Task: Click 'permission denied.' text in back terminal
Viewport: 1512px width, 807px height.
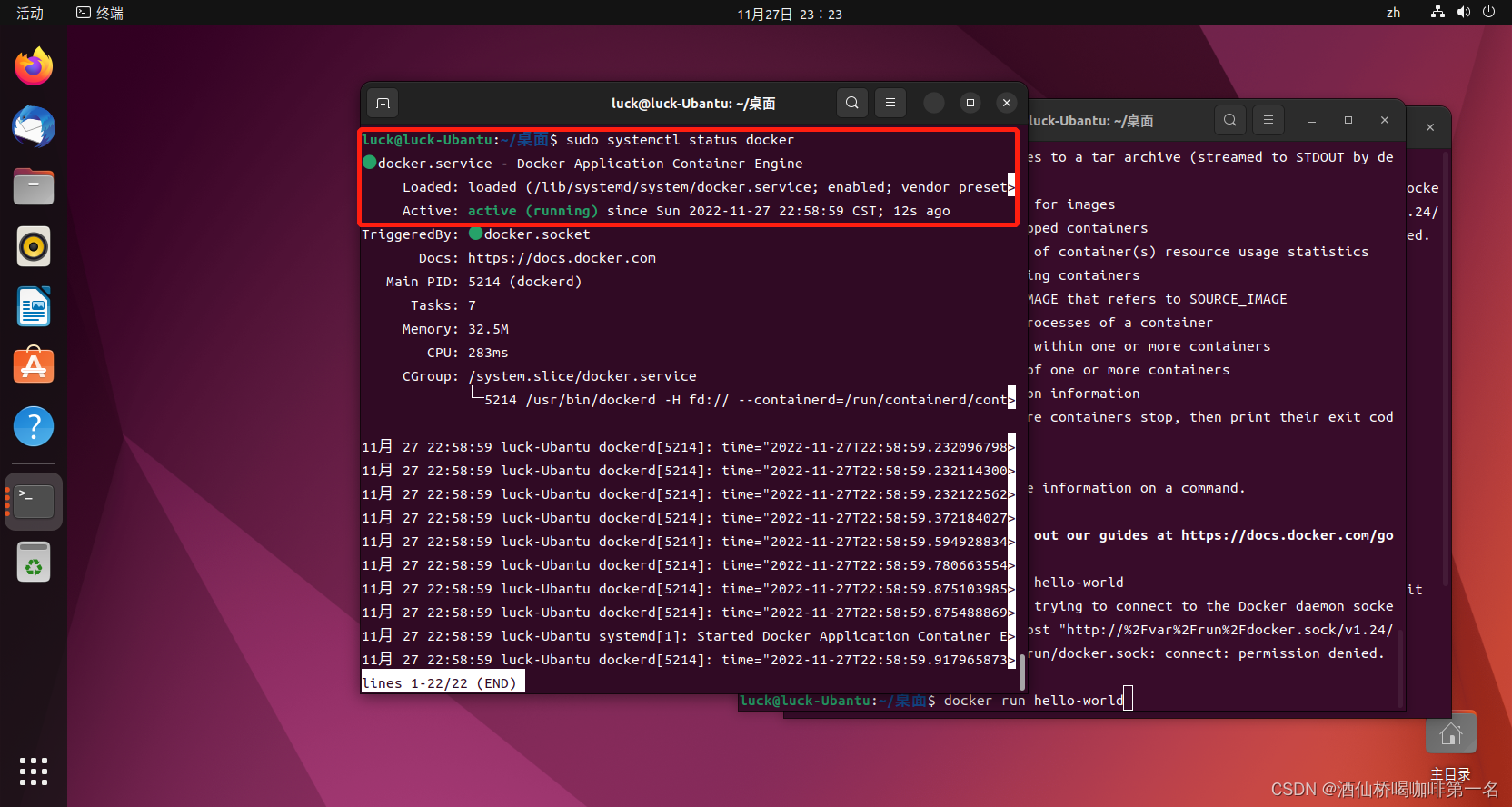Action: click(1311, 653)
